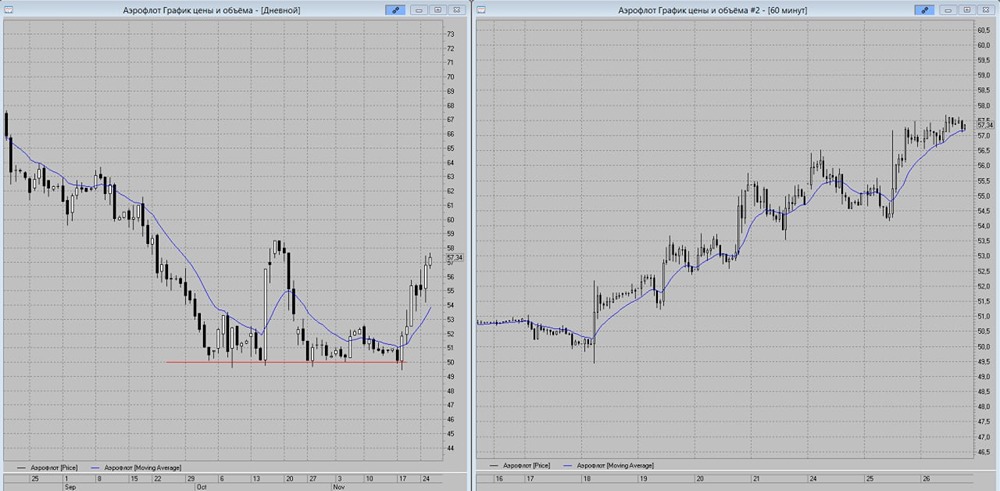Viewport: 1000px width, 491px height.
Task: Click the 60,5 price level on the 60-minute axis
Action: (983, 30)
